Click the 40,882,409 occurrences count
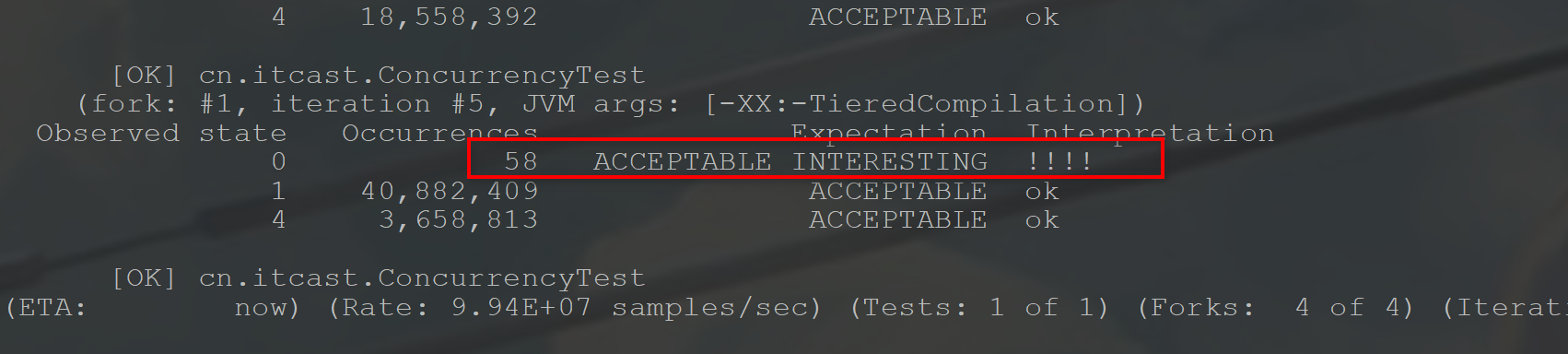The height and width of the screenshot is (354, 1568). click(450, 191)
